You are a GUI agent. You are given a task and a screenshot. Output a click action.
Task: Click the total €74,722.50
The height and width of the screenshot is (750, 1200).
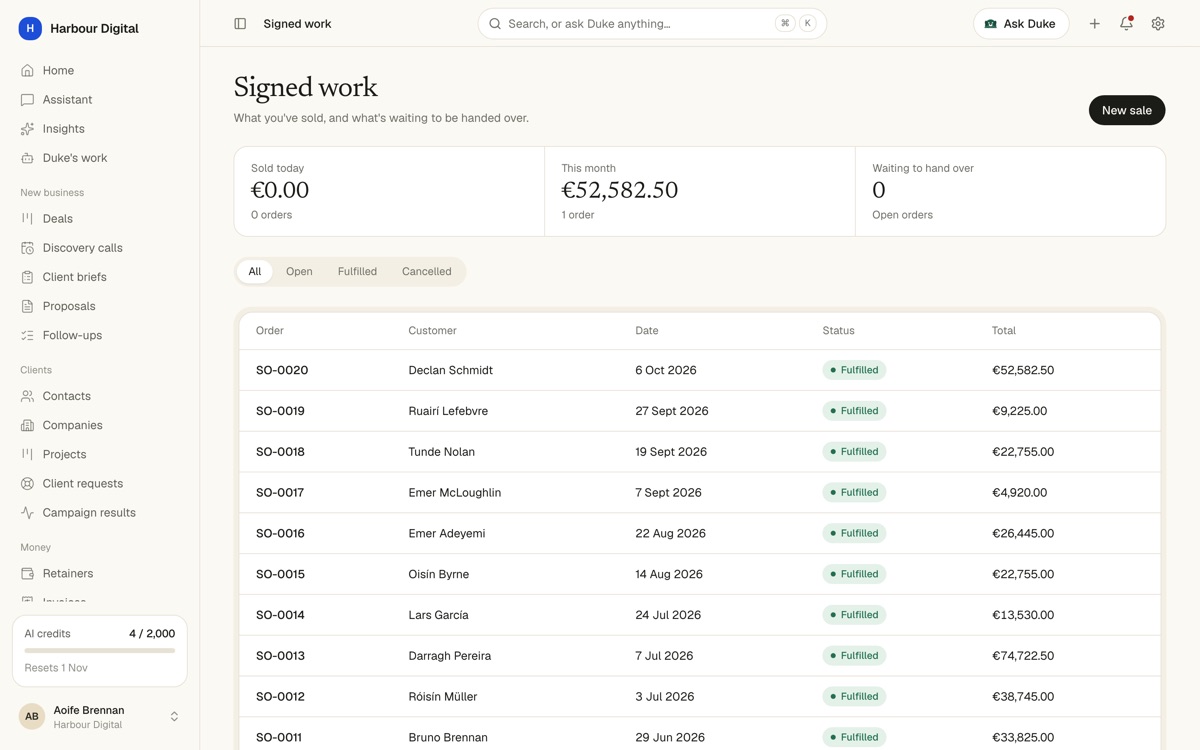1023,657
